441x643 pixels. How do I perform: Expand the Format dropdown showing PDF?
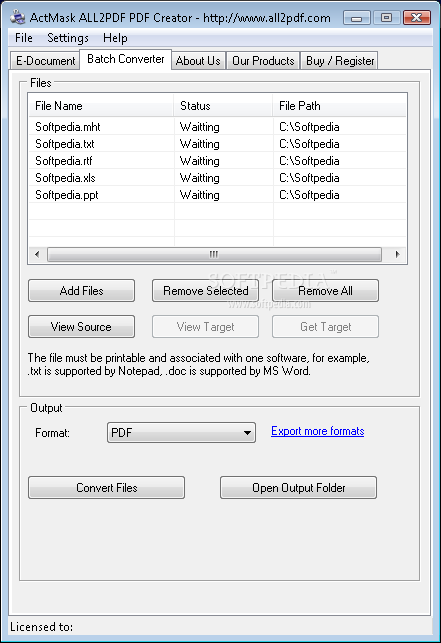click(181, 433)
